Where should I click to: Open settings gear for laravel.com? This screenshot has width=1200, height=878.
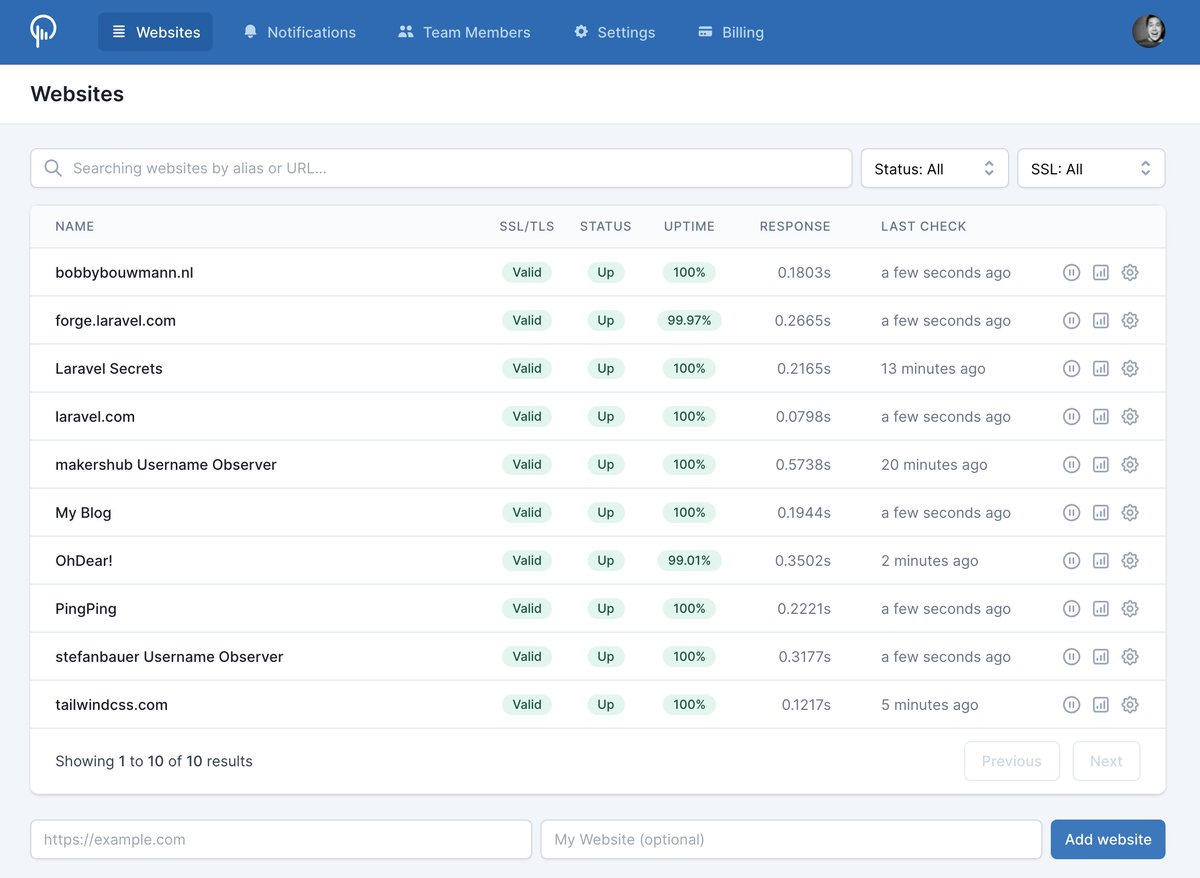pos(1130,416)
